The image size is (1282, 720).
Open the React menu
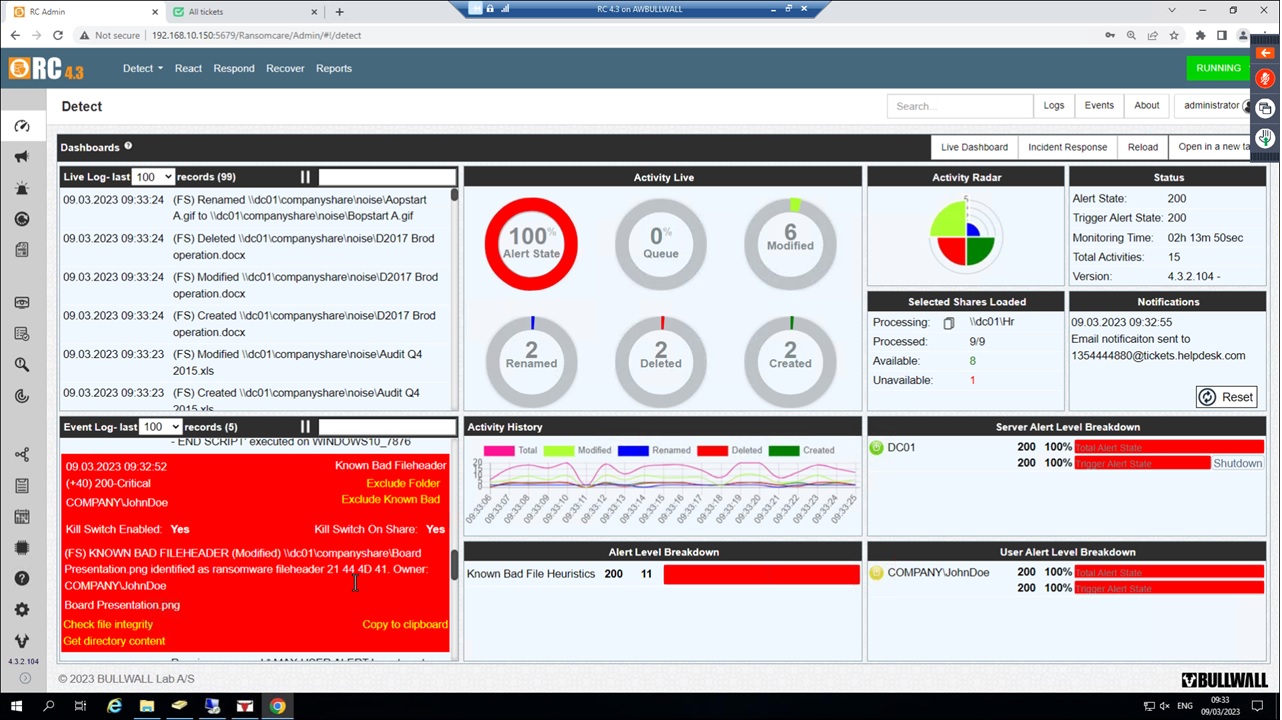click(188, 68)
